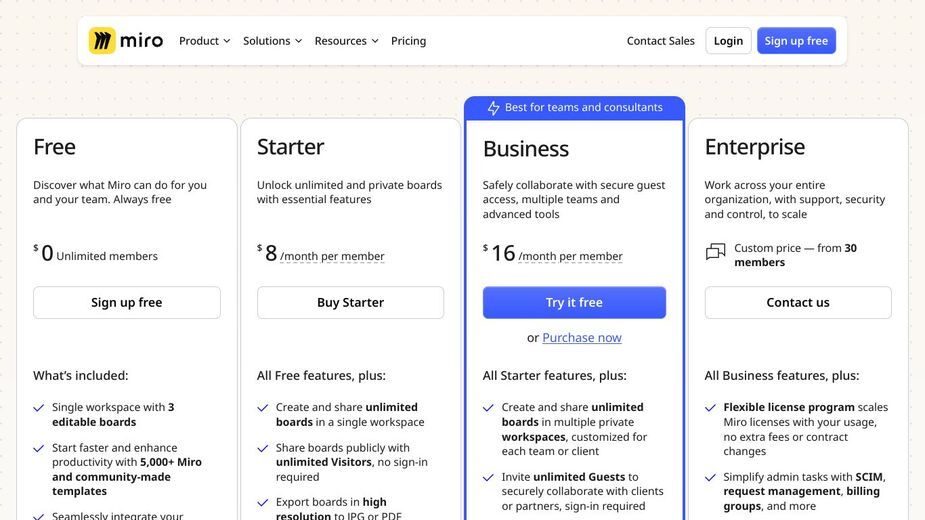Click the Buy Starter button
Image resolution: width=925 pixels, height=520 pixels.
tap(350, 302)
